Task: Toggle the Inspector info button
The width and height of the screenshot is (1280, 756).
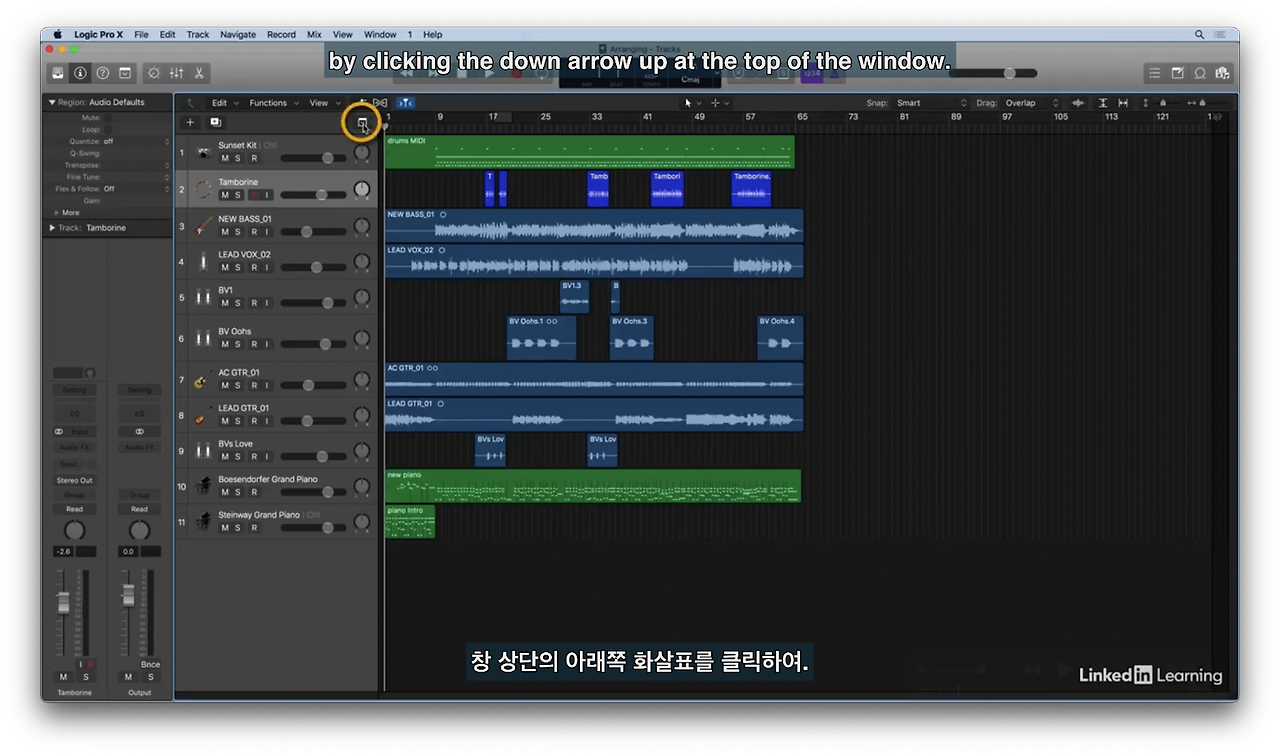Action: pos(80,73)
